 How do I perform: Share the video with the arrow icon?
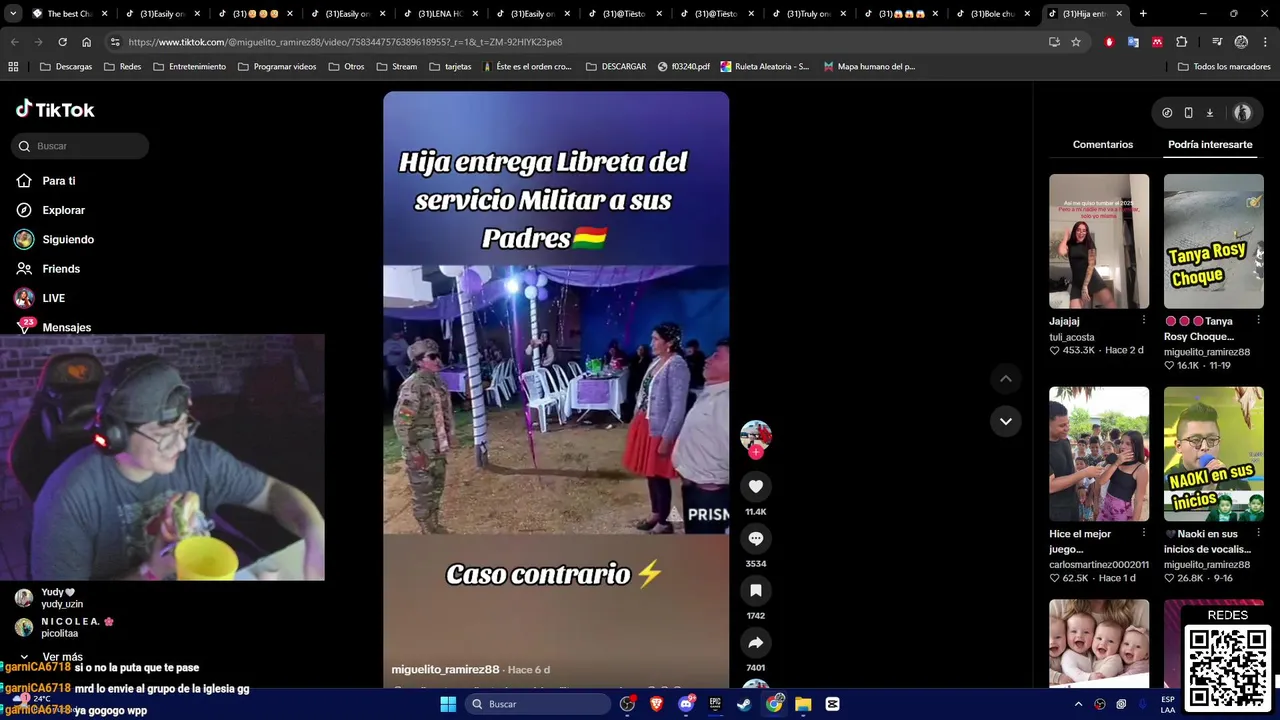(756, 642)
